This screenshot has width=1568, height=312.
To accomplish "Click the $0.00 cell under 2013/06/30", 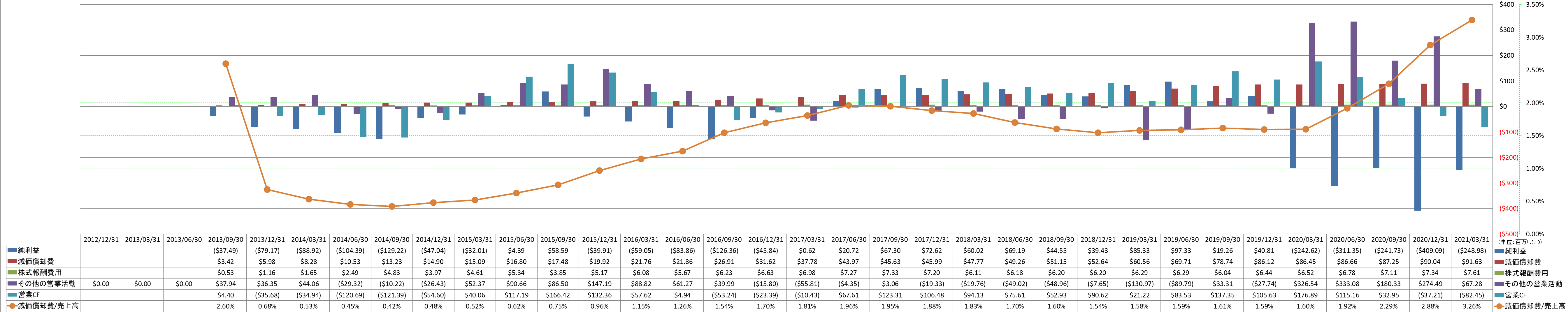I will 184,283.
